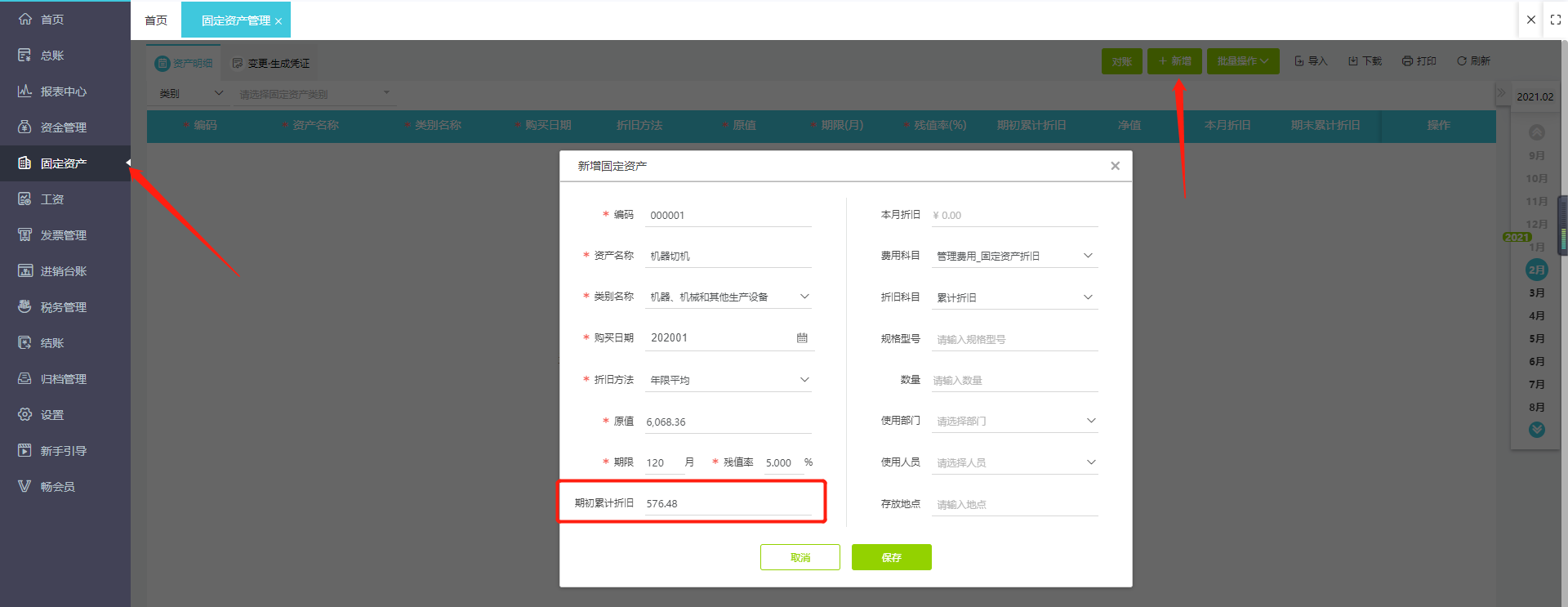
Task: Open 税务管理 in the sidebar
Action: click(63, 307)
